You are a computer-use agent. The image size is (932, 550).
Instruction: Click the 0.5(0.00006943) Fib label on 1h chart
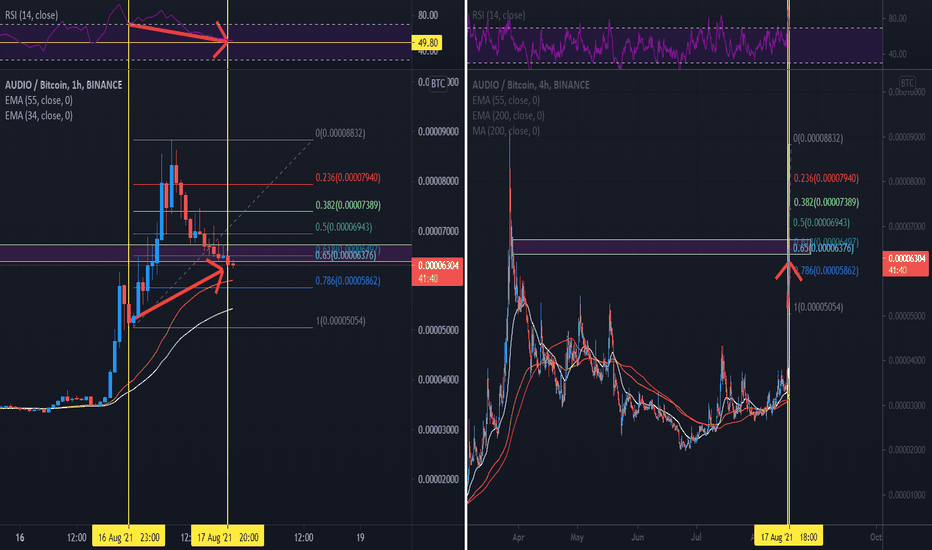(x=344, y=227)
